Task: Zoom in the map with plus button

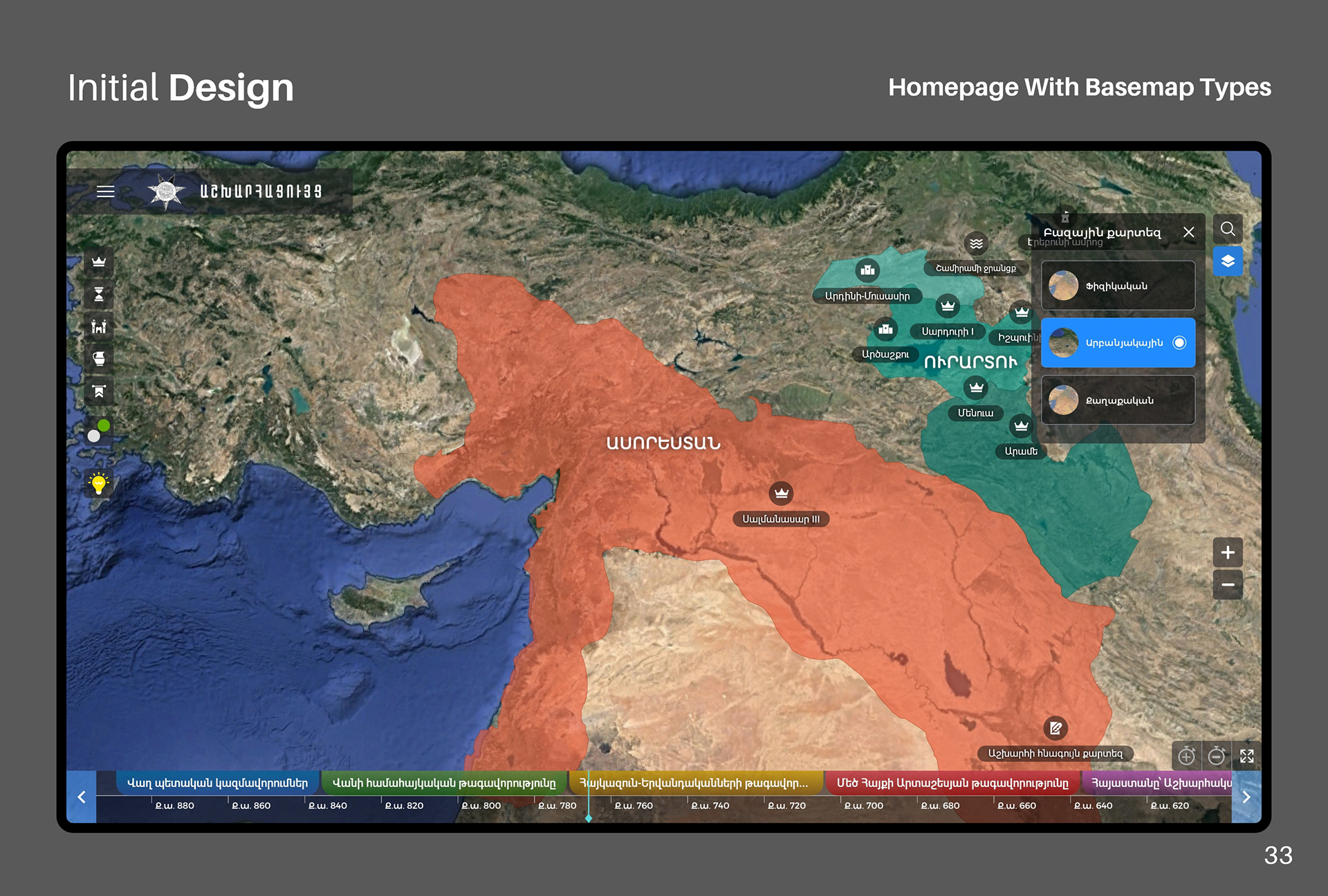Action: (x=1228, y=552)
